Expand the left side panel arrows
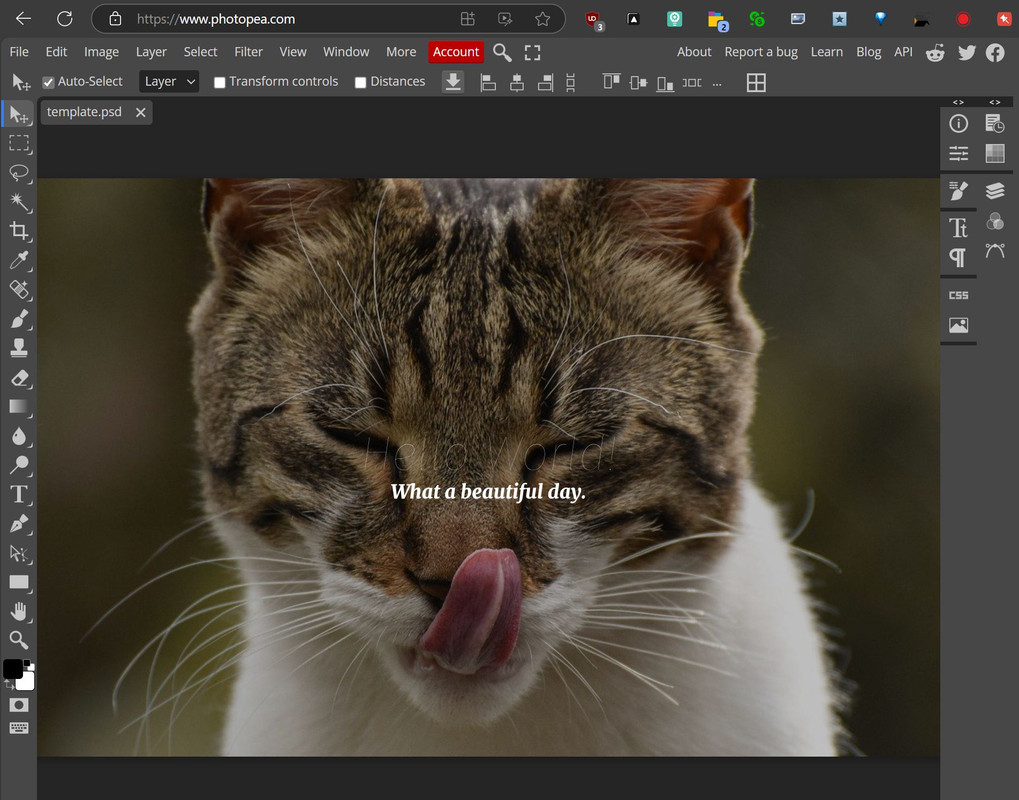 coord(958,102)
